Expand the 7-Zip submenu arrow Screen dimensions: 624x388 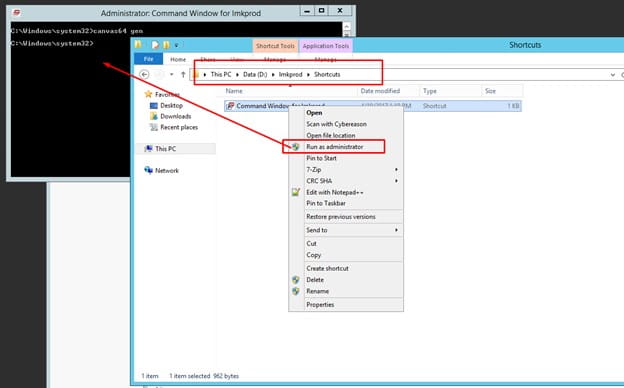point(396,170)
